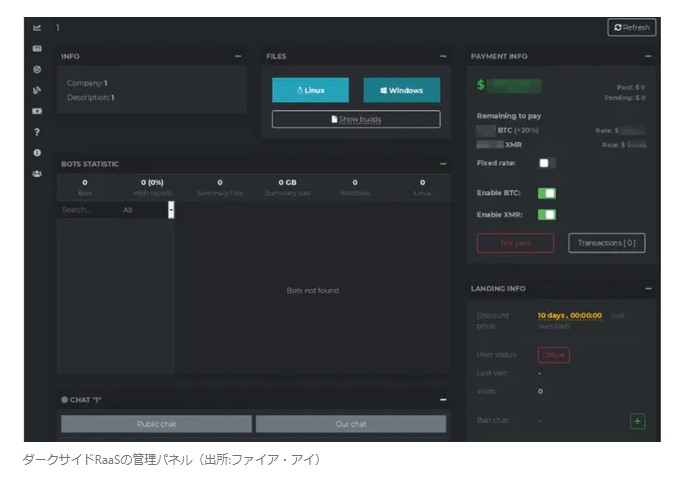
Task: Select the Linux build button
Action: [310, 90]
